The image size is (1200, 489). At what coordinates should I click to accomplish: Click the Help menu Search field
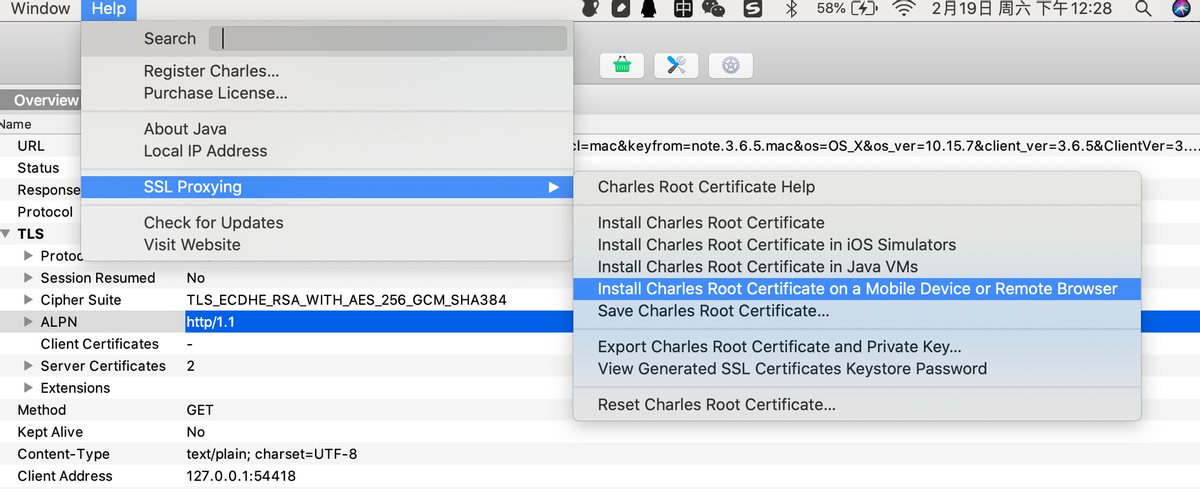388,39
